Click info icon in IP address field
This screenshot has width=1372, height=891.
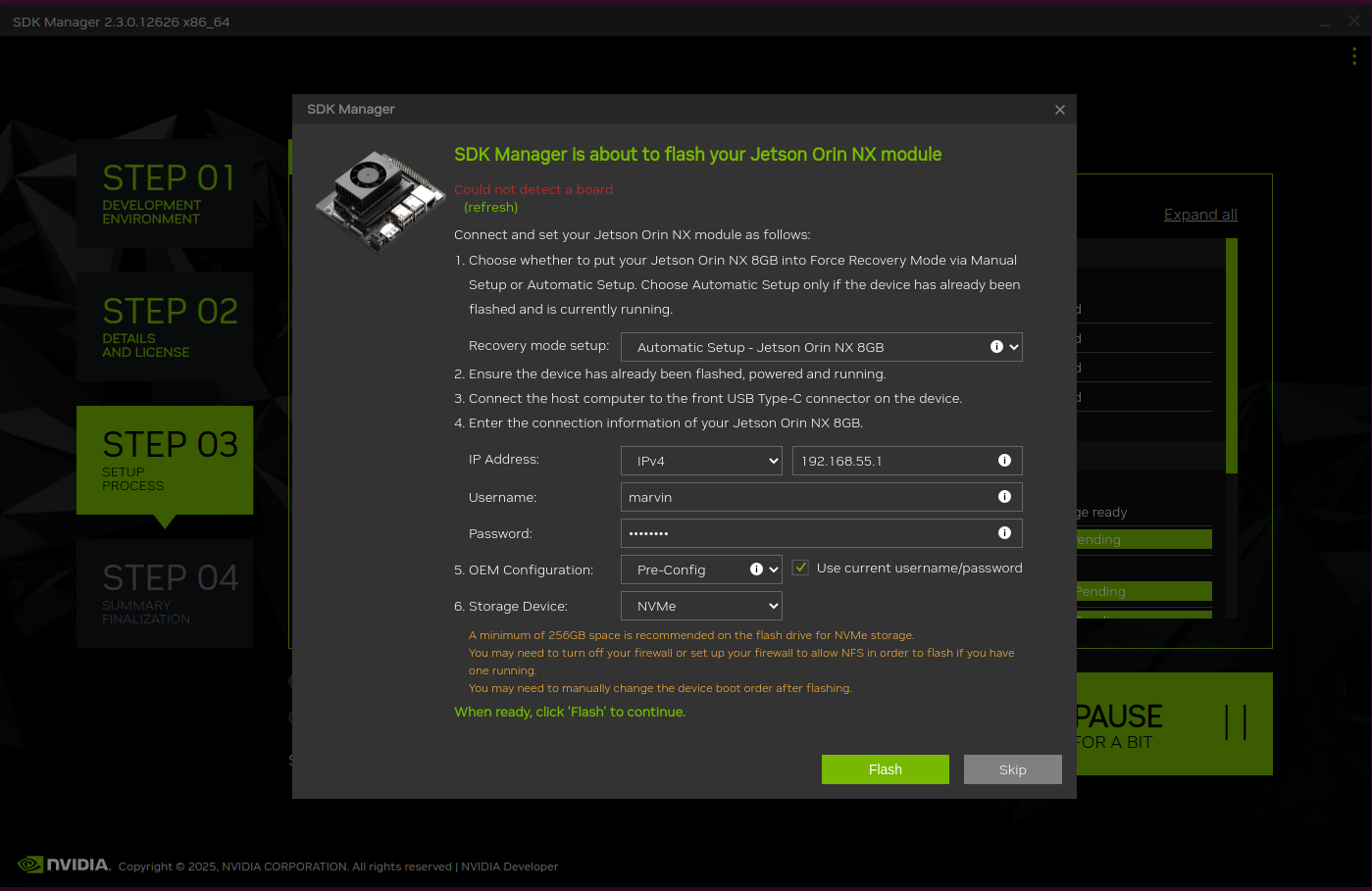[1004, 461]
